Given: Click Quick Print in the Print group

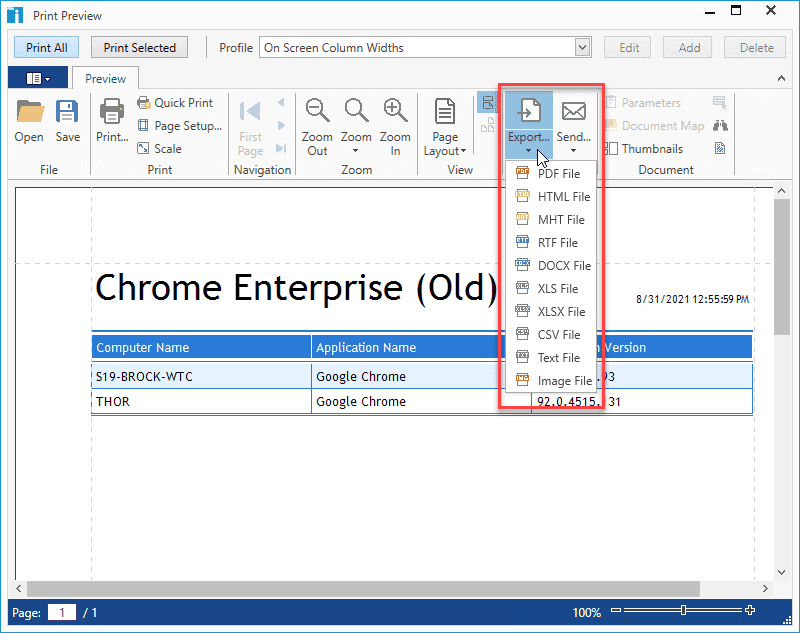Looking at the screenshot, I should pos(175,103).
